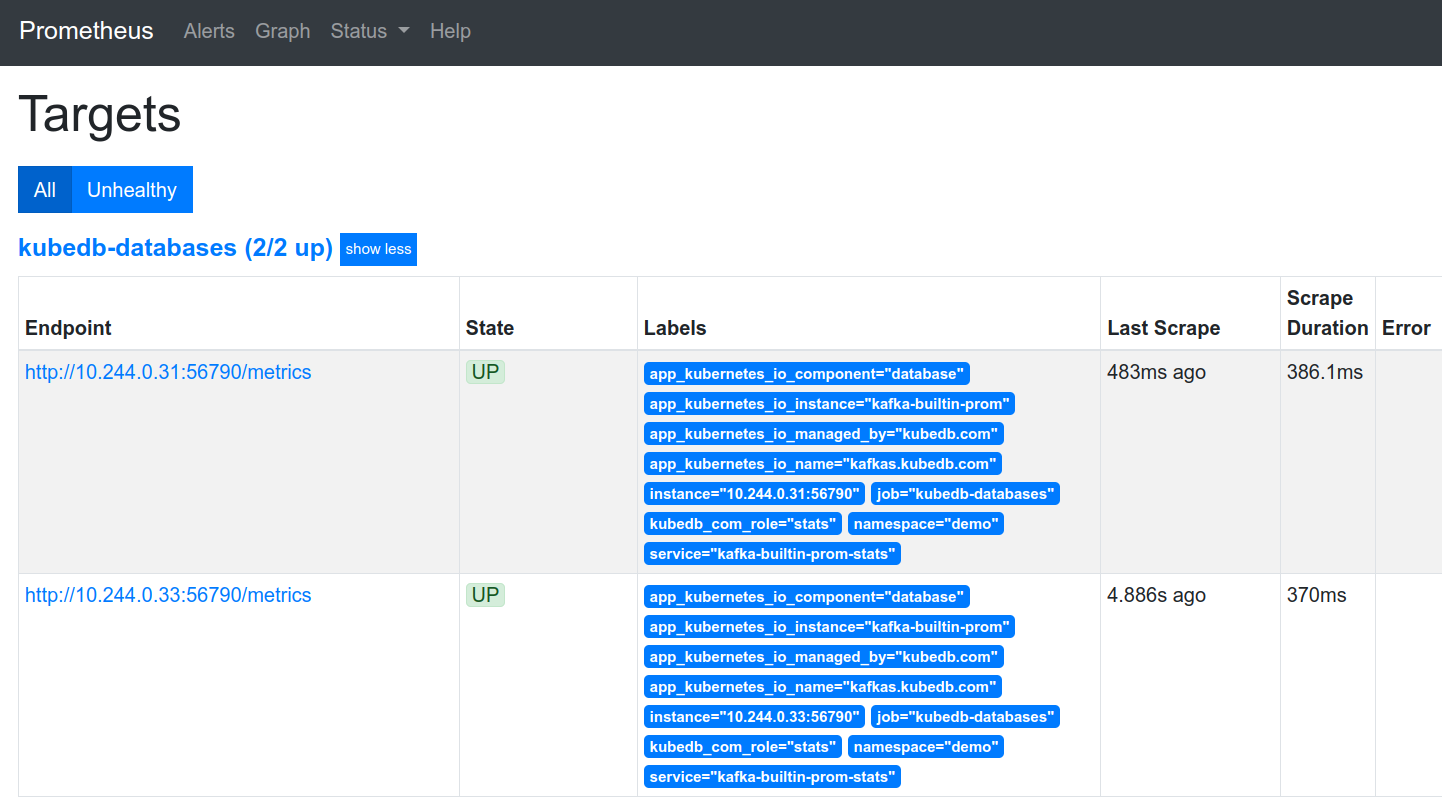Go to the Graph page
The width and height of the screenshot is (1442, 799).
coord(282,31)
